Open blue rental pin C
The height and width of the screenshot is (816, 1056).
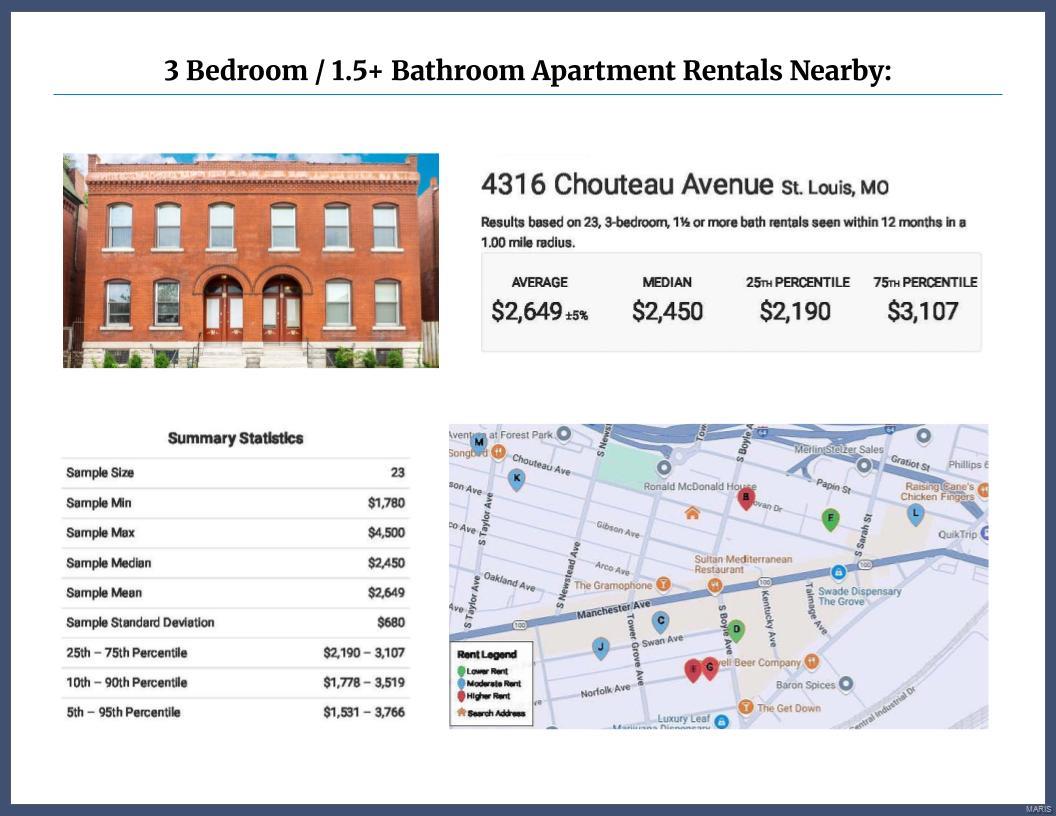coord(661,621)
